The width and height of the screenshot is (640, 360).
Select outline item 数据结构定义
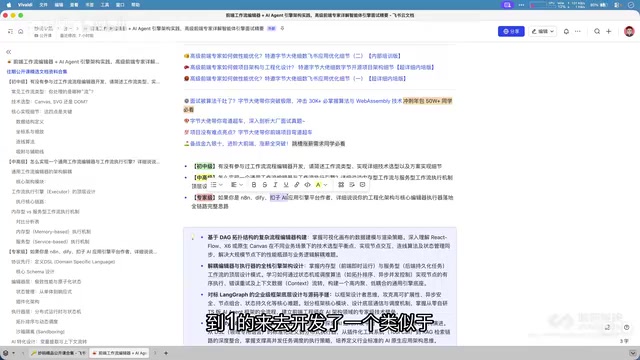click(30, 122)
